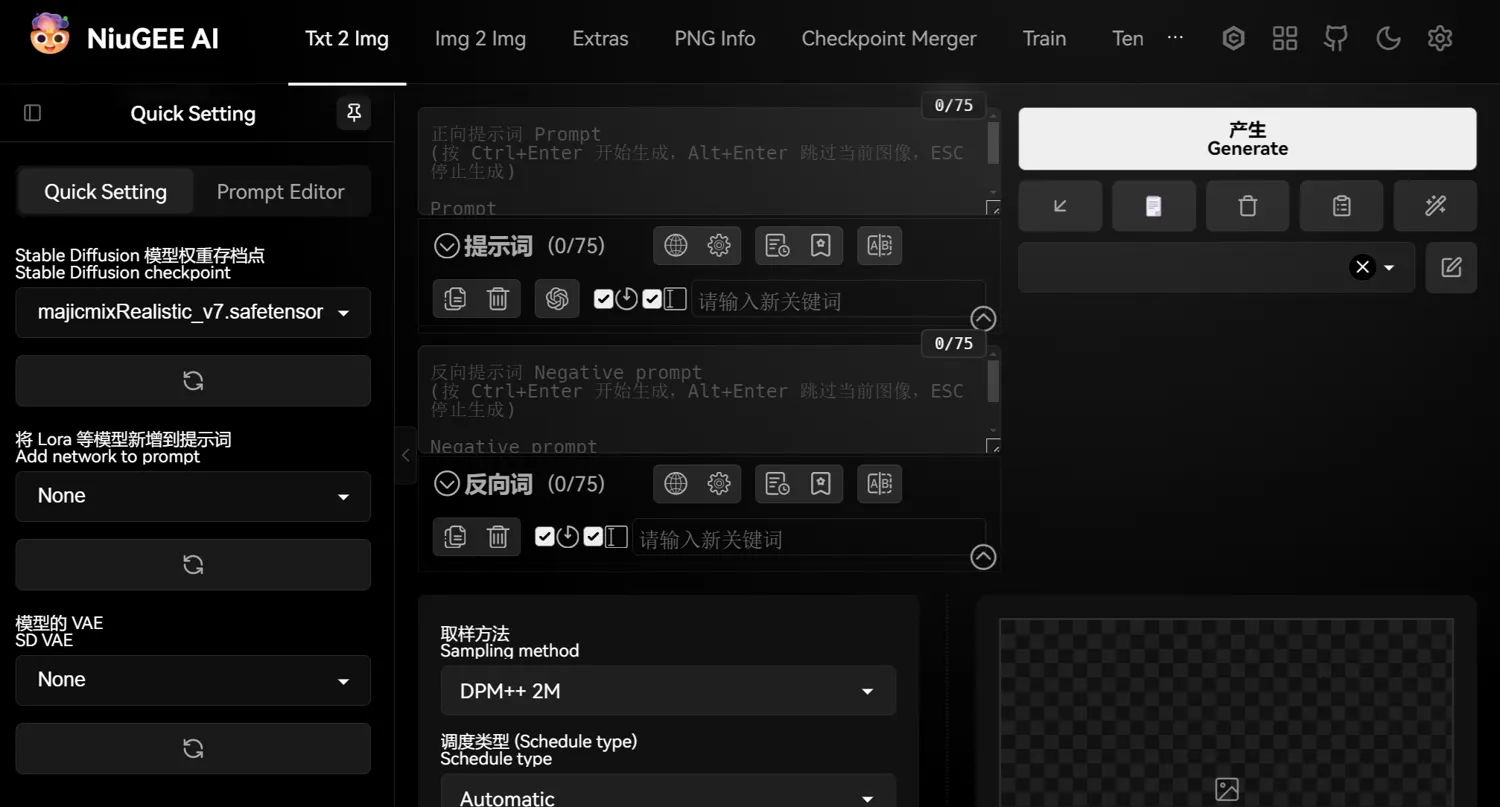Viewport: 1500px width, 807px height.
Task: Click the clipboard list icon below Generate
Action: 1342,206
